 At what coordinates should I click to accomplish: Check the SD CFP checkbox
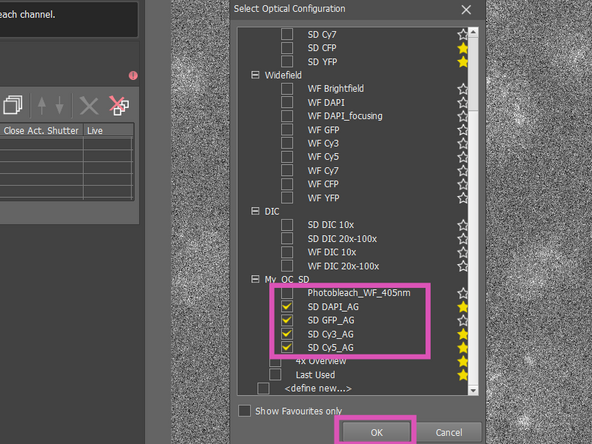tap(287, 48)
